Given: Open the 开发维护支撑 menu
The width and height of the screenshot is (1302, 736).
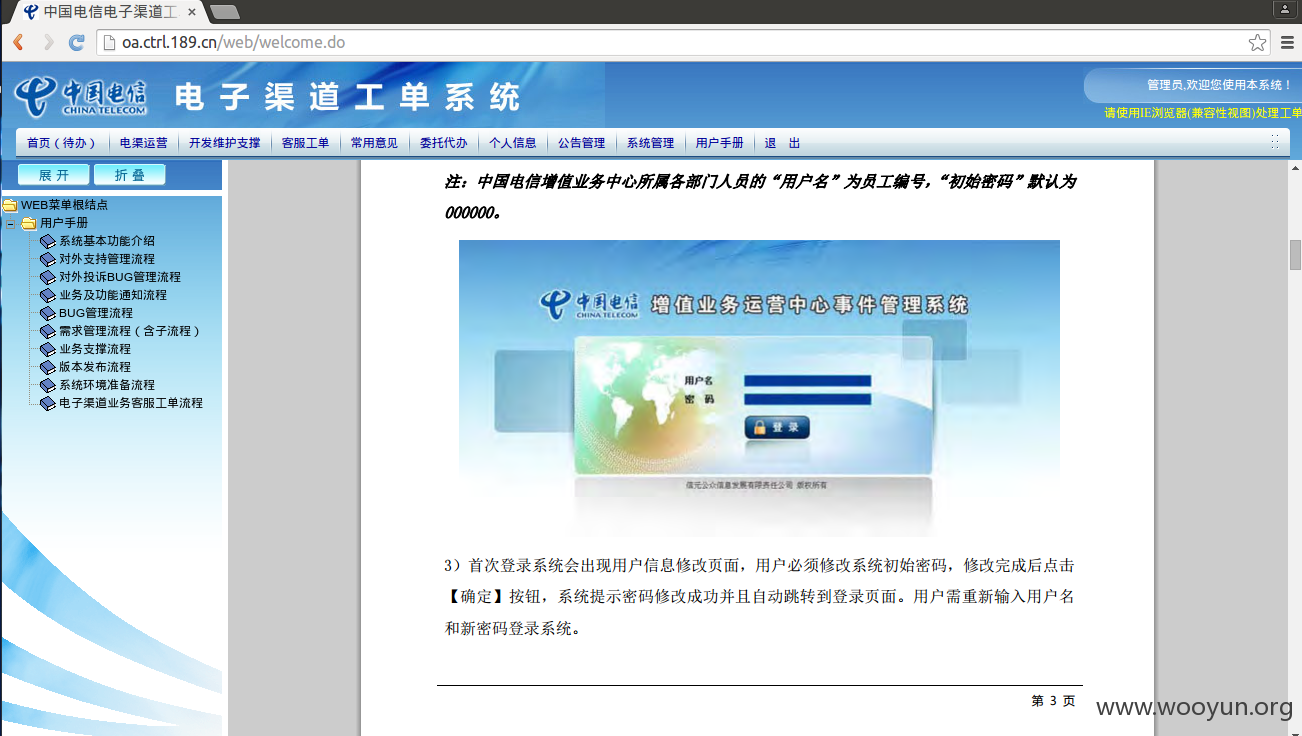Looking at the screenshot, I should pos(225,143).
